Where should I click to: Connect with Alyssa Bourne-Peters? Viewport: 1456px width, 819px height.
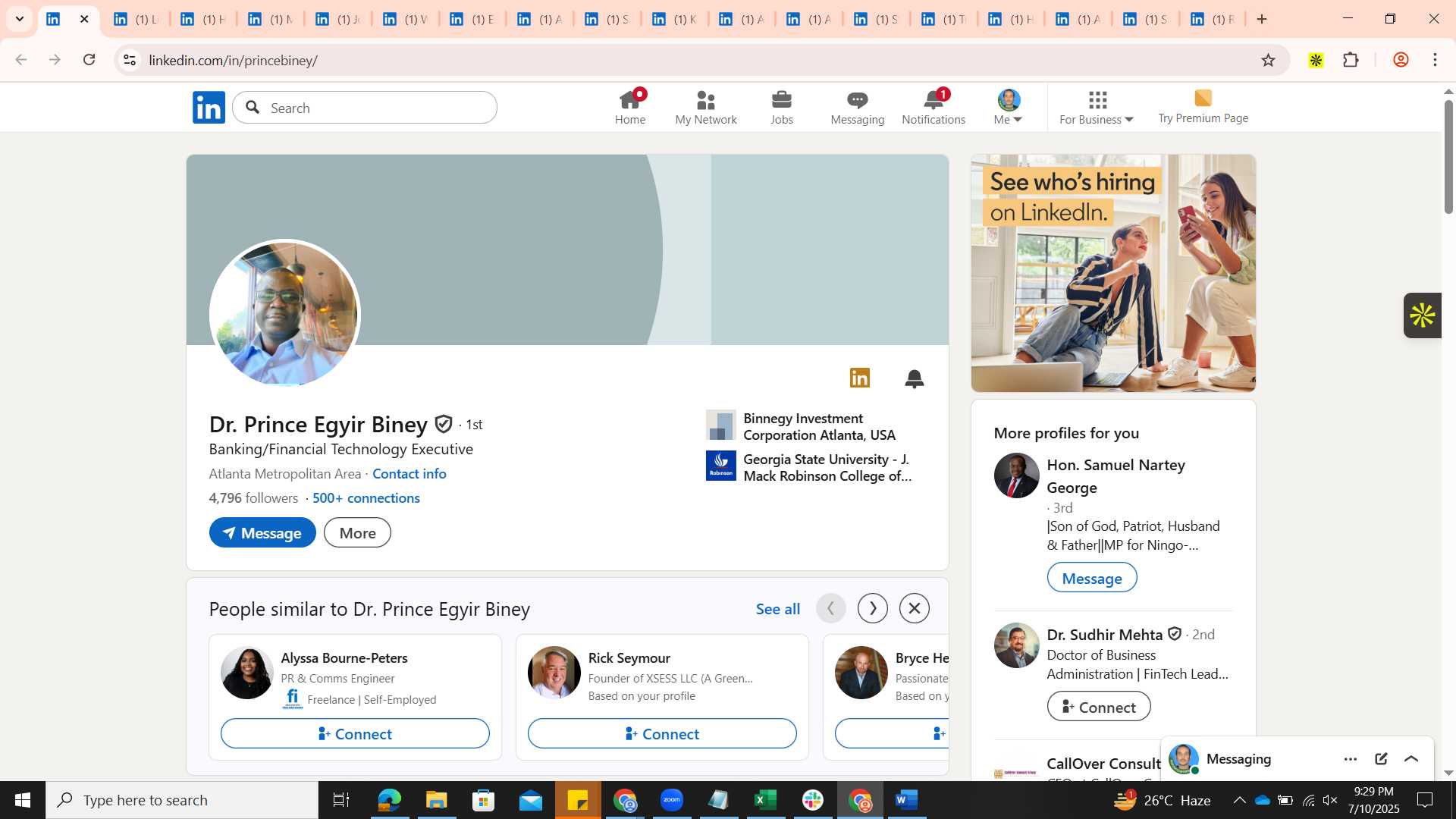[355, 733]
